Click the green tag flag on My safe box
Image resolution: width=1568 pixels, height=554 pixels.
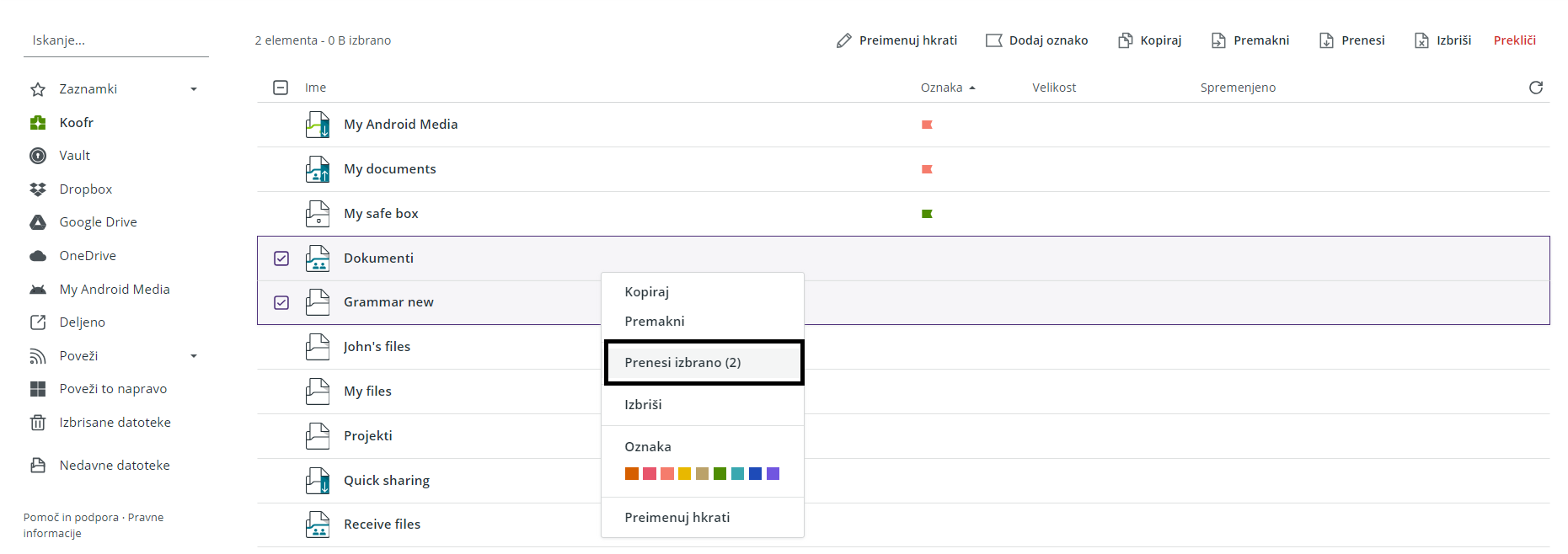click(927, 214)
